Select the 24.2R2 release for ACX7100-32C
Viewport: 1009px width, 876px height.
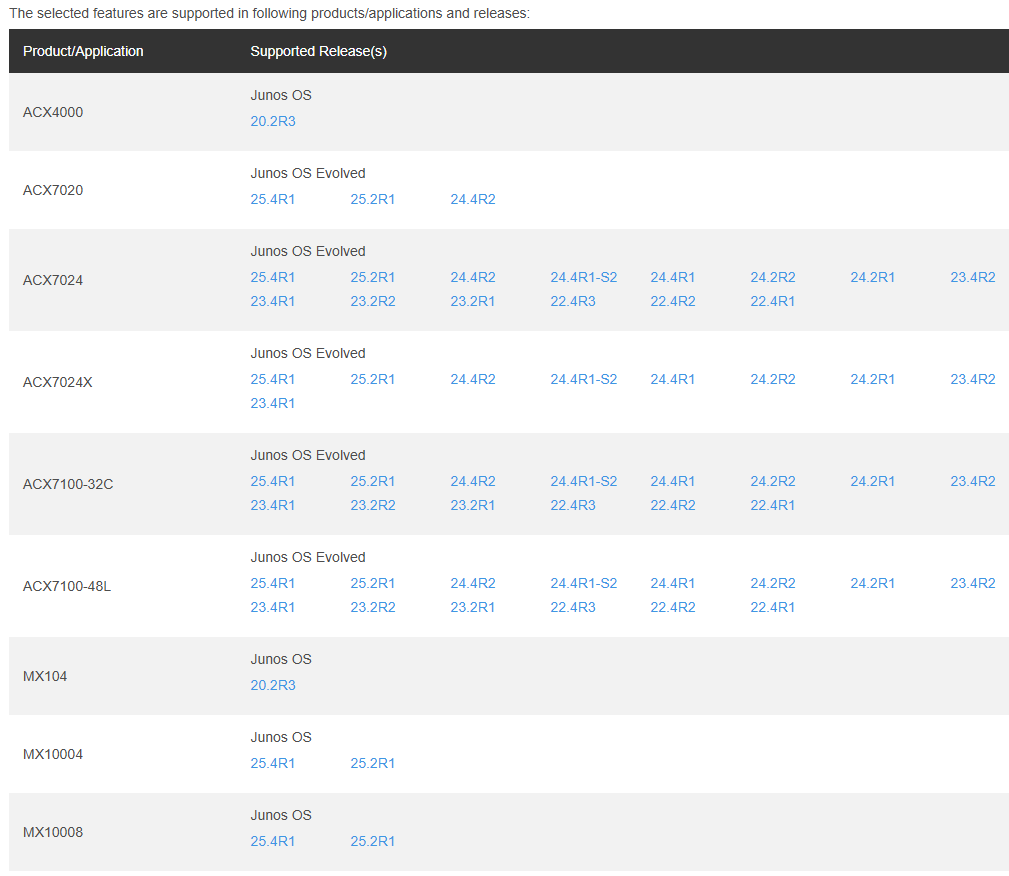[772, 481]
